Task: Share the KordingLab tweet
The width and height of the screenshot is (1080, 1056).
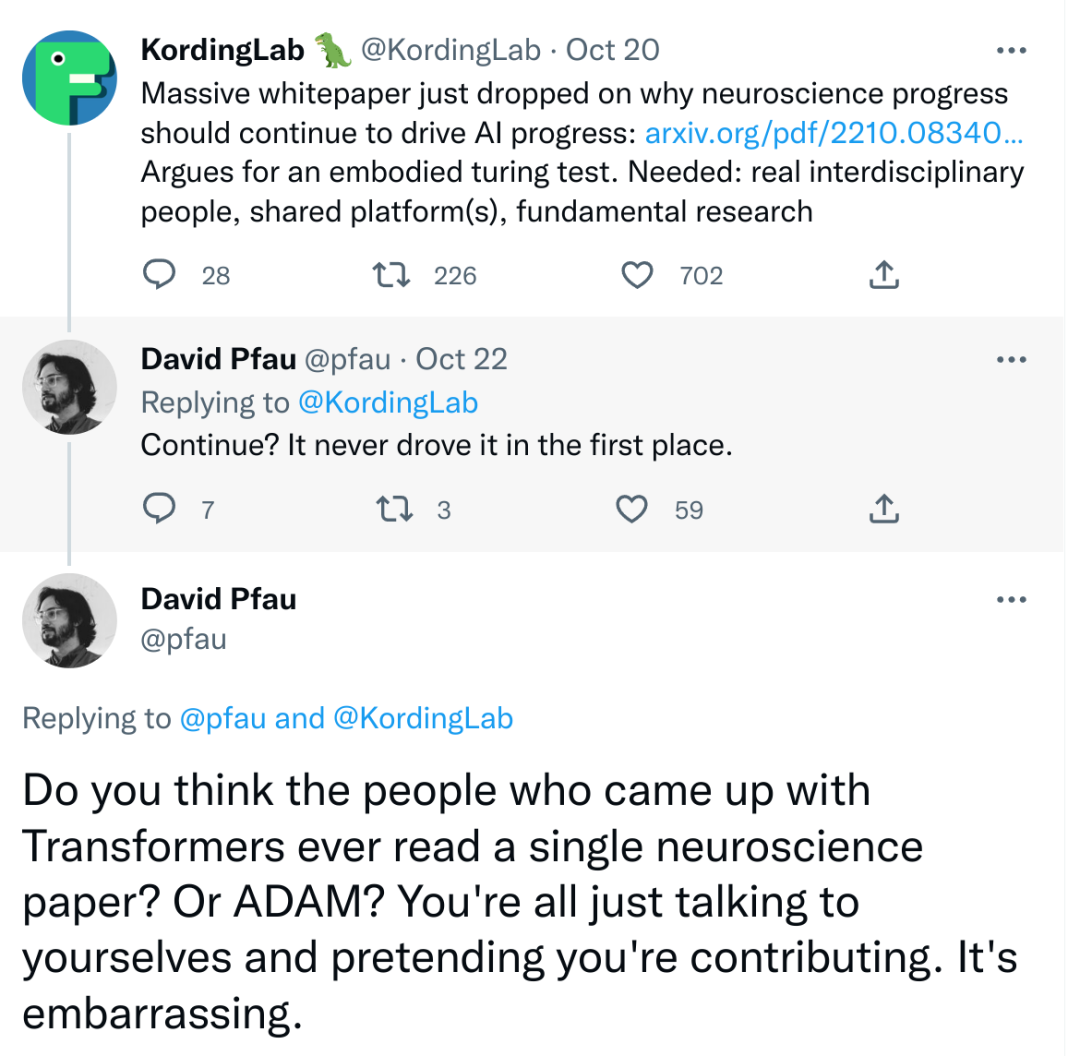Action: pyautogui.click(x=885, y=275)
